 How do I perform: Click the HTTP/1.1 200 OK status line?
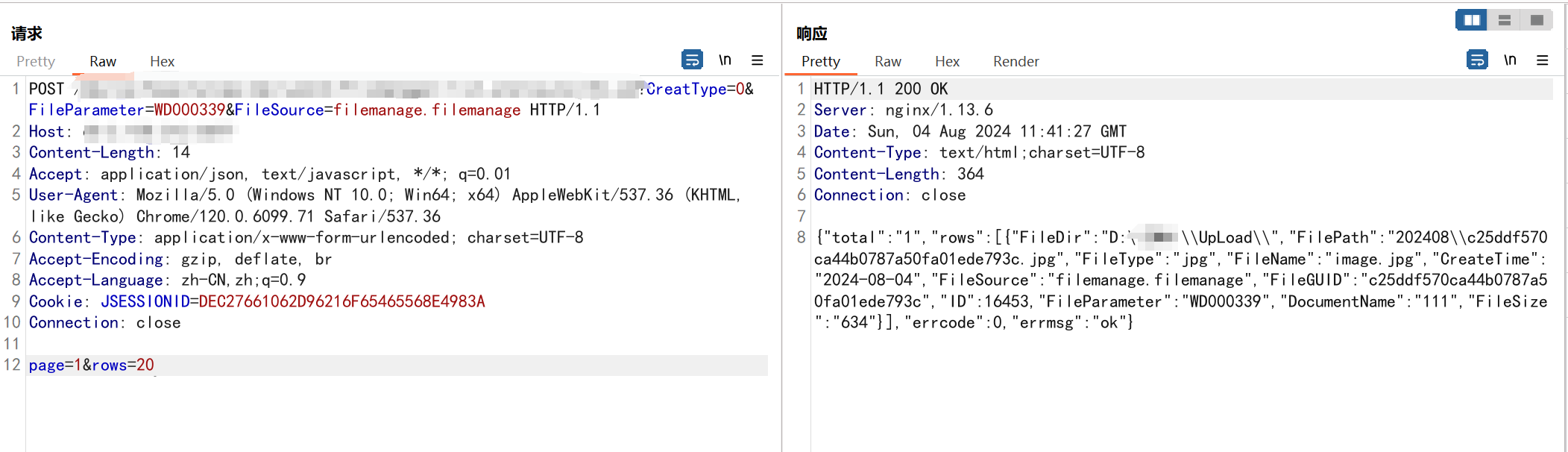point(881,89)
